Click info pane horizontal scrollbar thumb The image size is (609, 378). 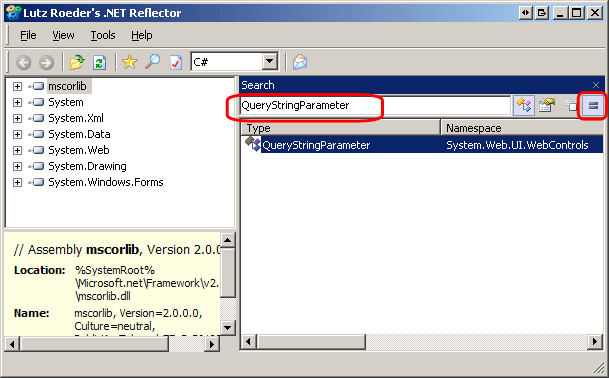(x=94, y=344)
